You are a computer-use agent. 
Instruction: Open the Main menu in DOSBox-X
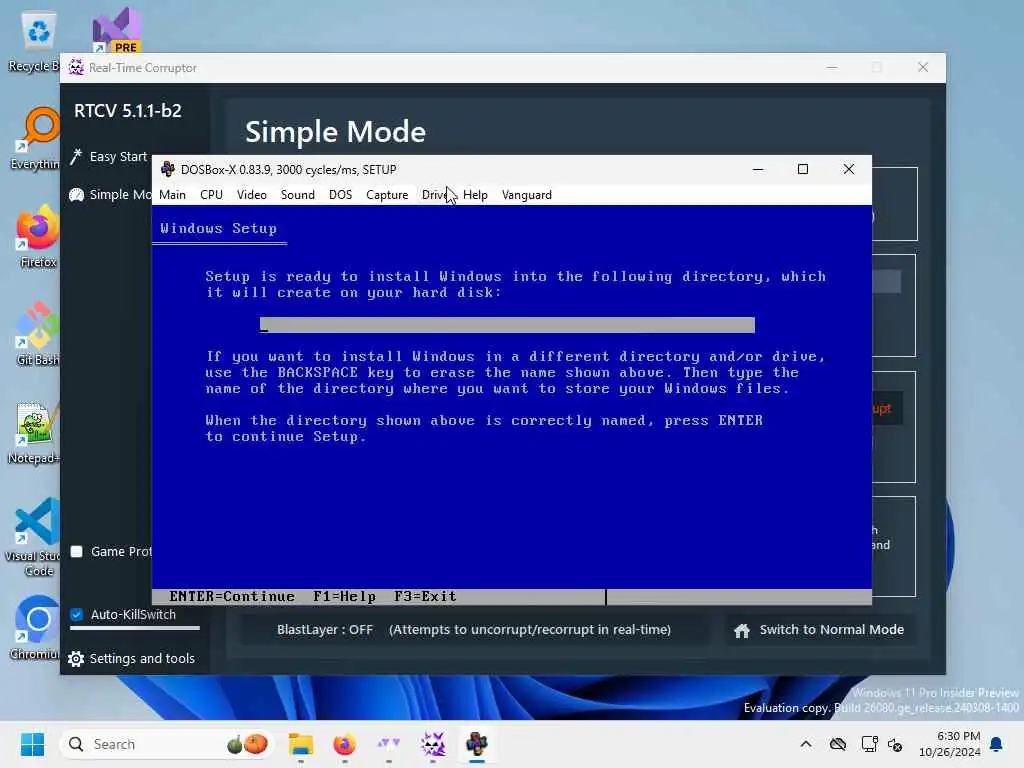172,195
